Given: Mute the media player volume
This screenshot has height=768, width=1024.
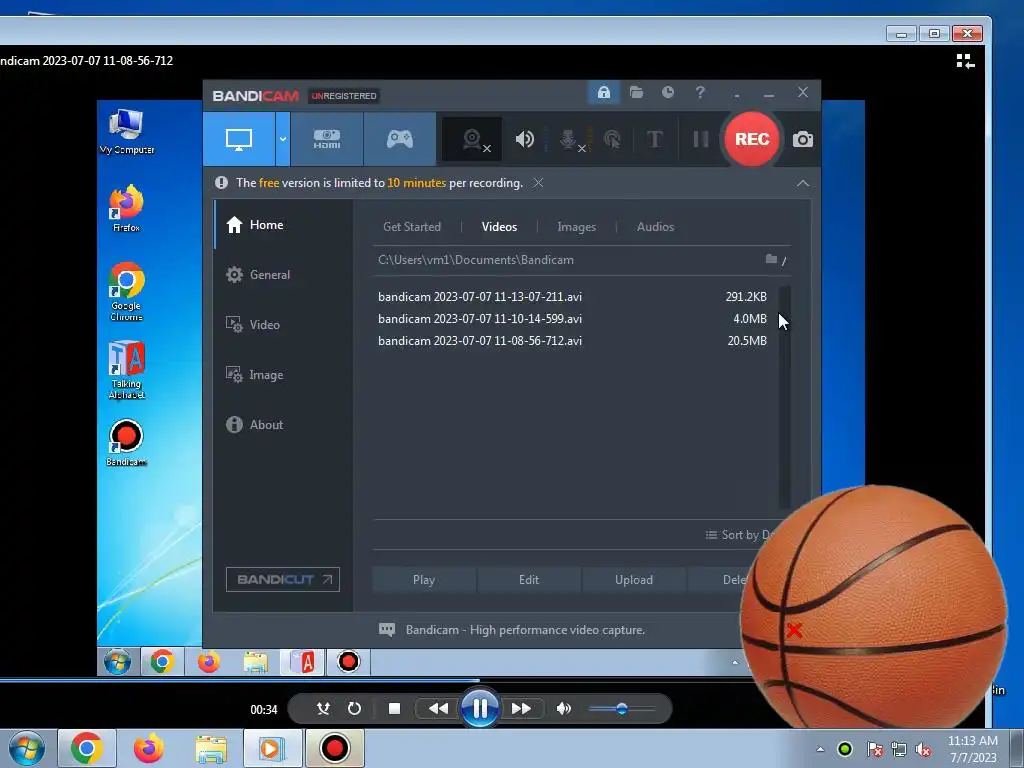Looking at the screenshot, I should [x=564, y=709].
